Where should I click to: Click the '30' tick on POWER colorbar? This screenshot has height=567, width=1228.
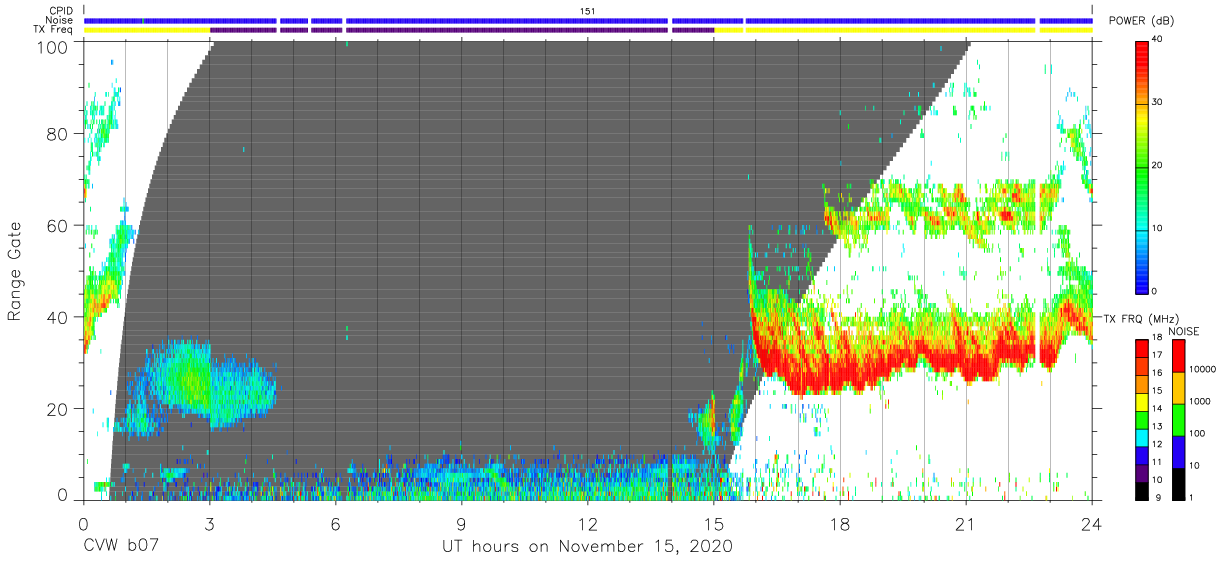(x=1157, y=102)
